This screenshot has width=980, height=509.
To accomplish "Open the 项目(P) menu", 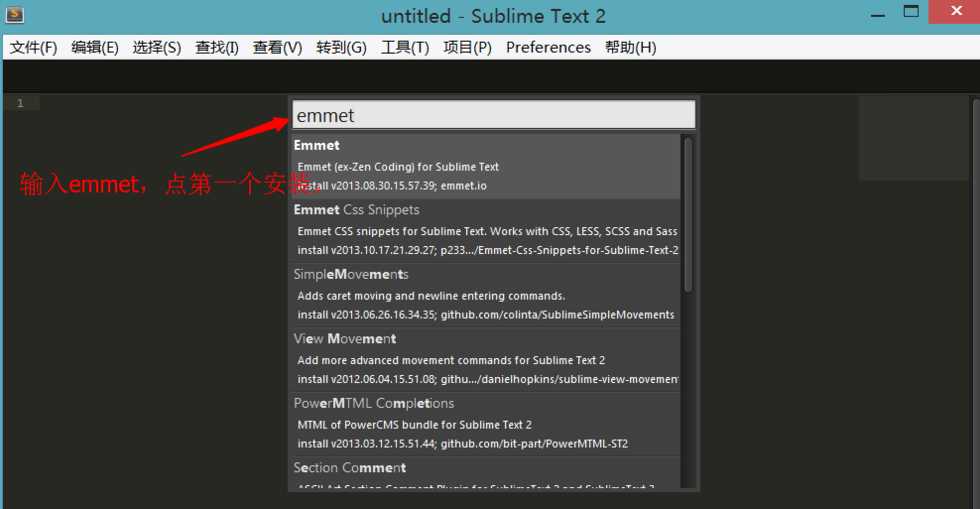I will point(467,48).
